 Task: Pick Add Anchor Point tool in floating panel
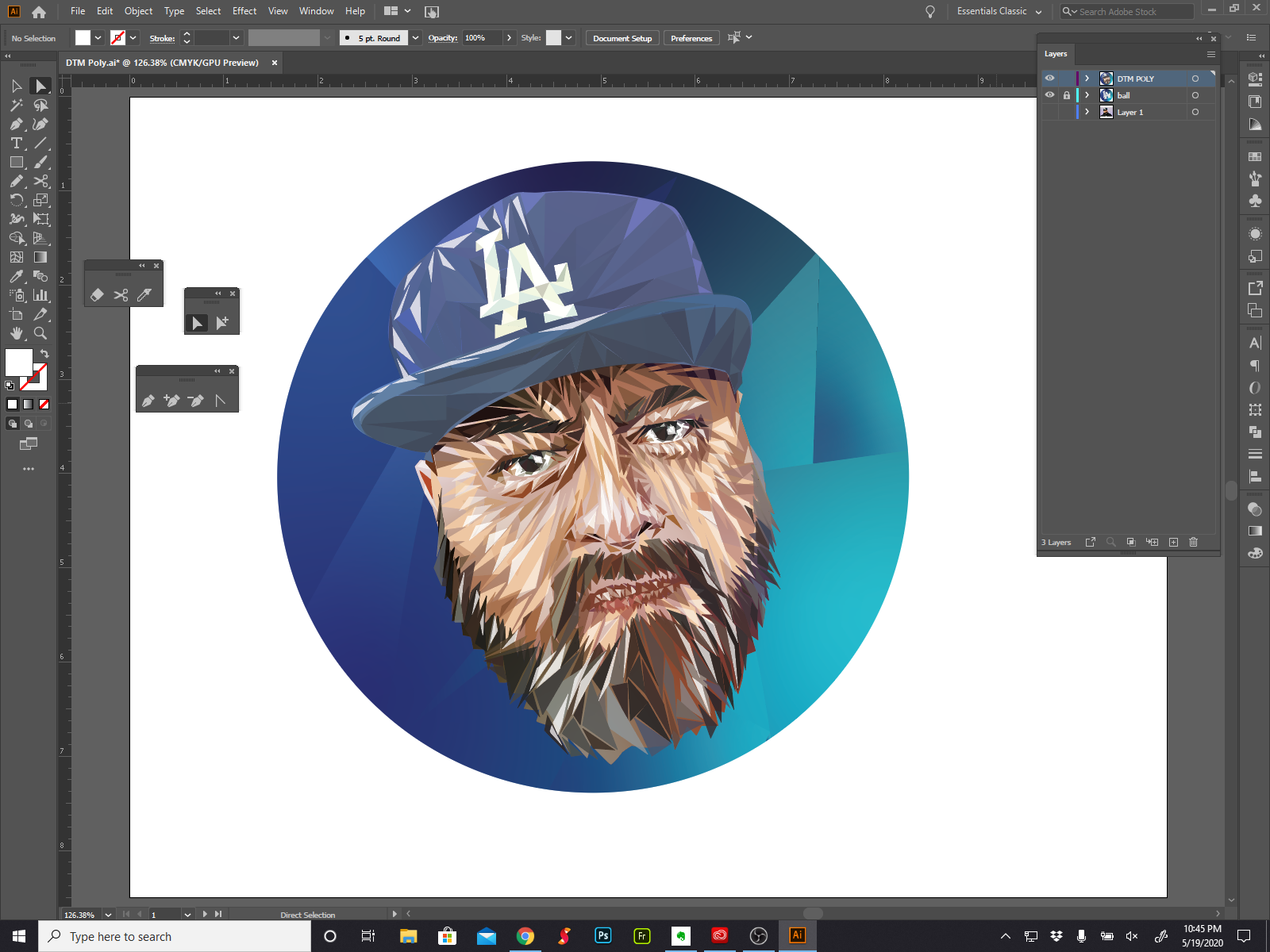tap(171, 401)
